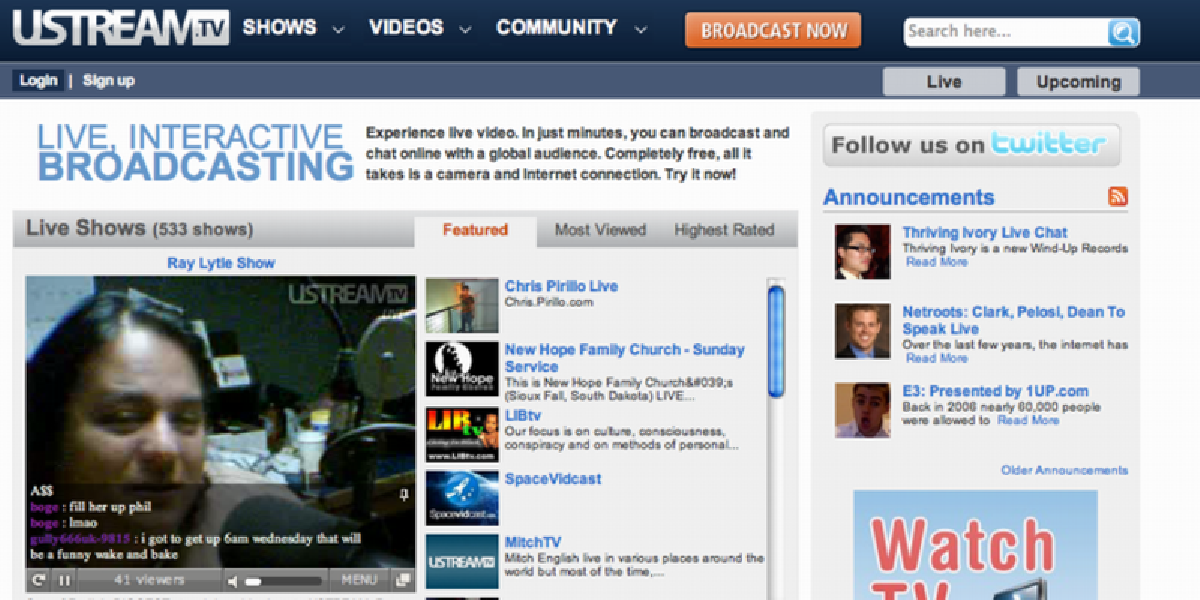This screenshot has height=600, width=1200.
Task: Switch to the Highest Rated tab
Action: click(x=724, y=230)
